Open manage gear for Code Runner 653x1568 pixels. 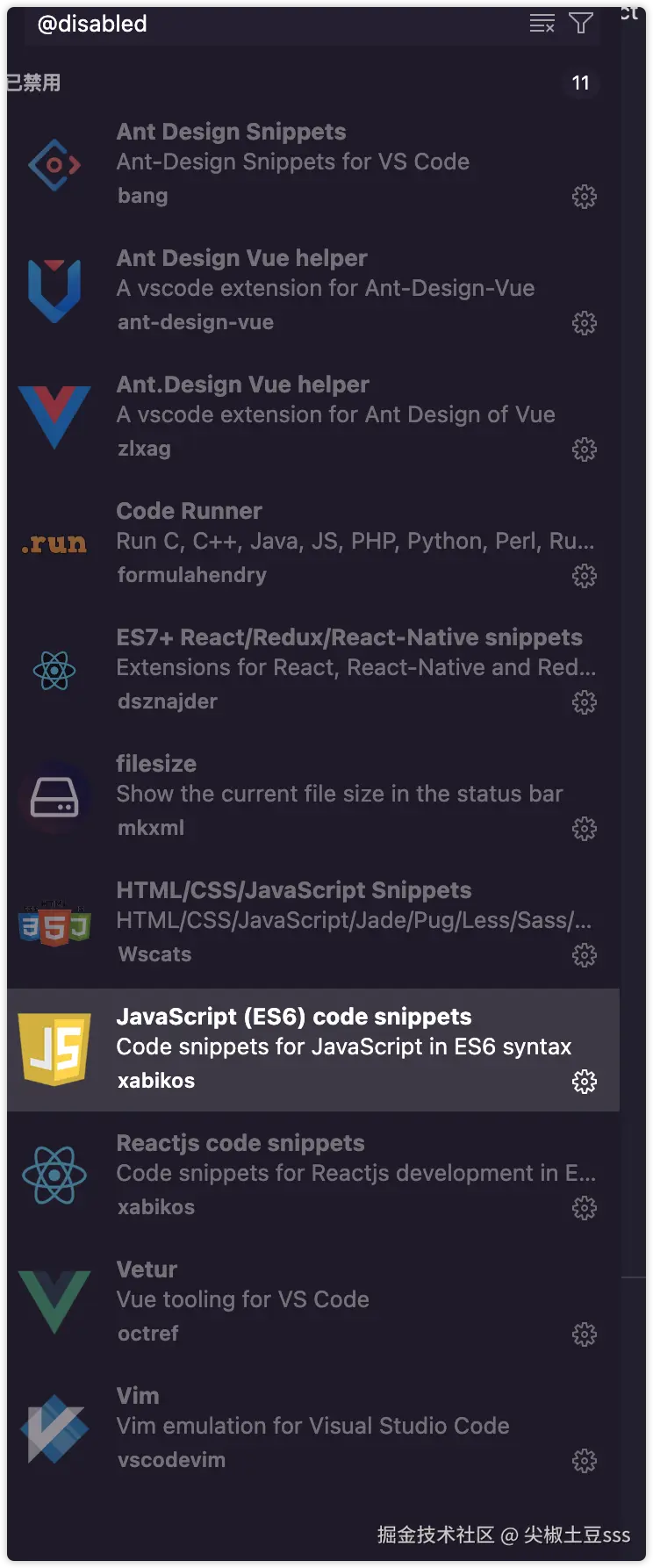[x=585, y=576]
